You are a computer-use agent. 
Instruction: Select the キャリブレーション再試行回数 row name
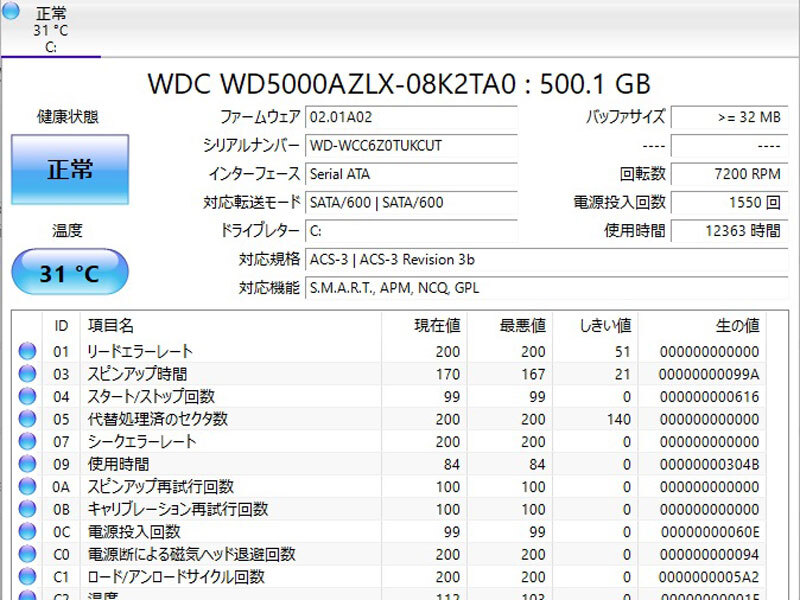(178, 509)
